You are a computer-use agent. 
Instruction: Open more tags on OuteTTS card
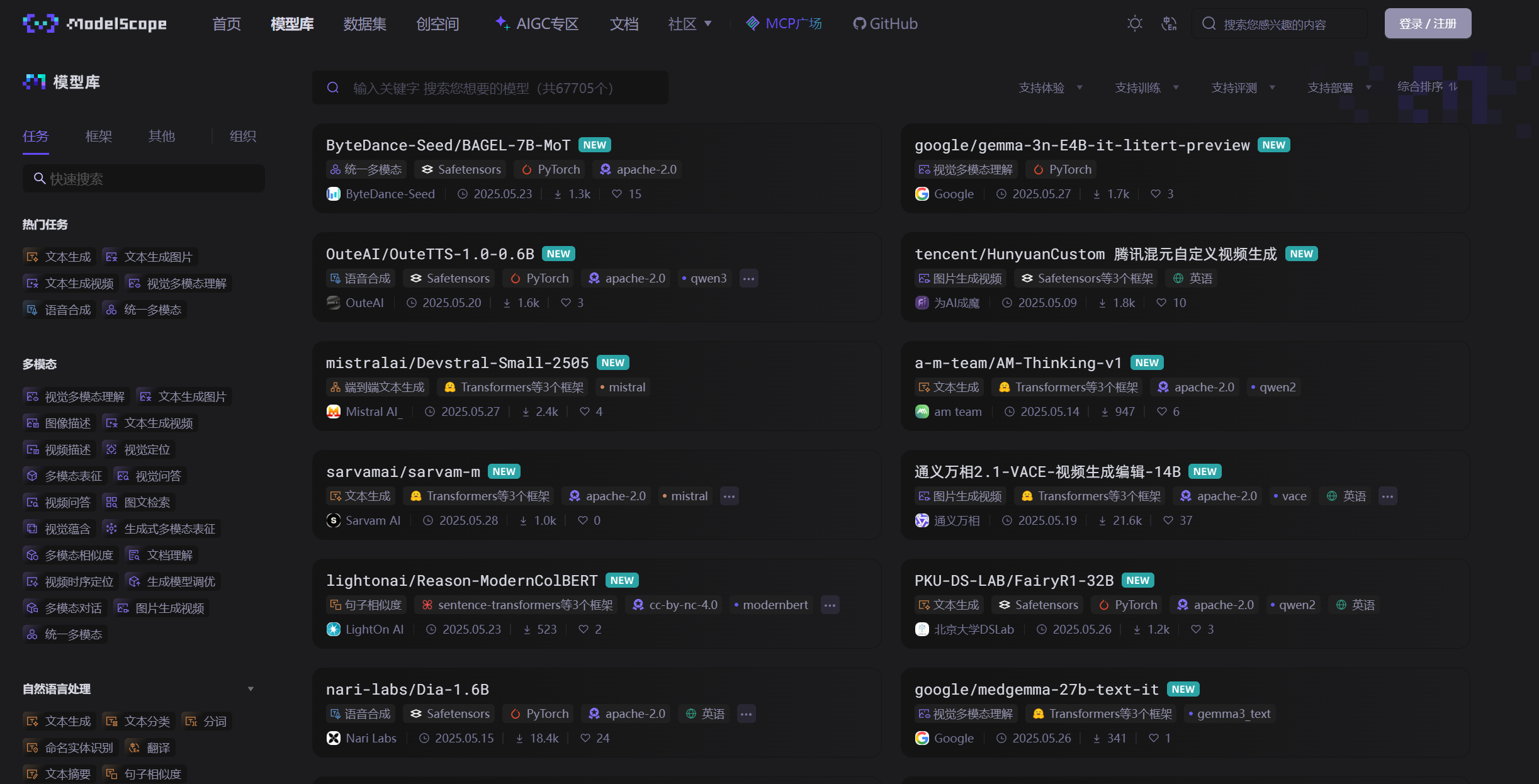tap(748, 278)
